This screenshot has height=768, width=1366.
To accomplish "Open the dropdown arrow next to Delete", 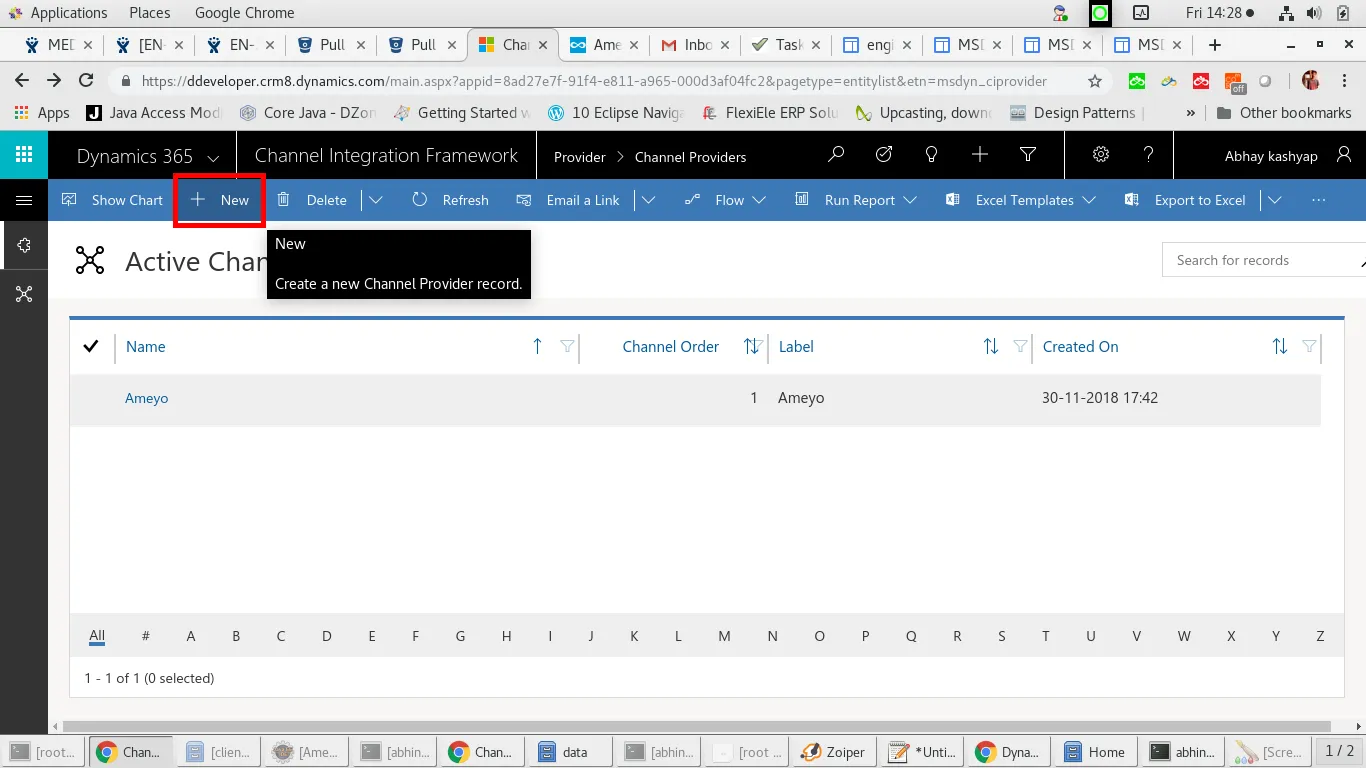I will point(376,200).
